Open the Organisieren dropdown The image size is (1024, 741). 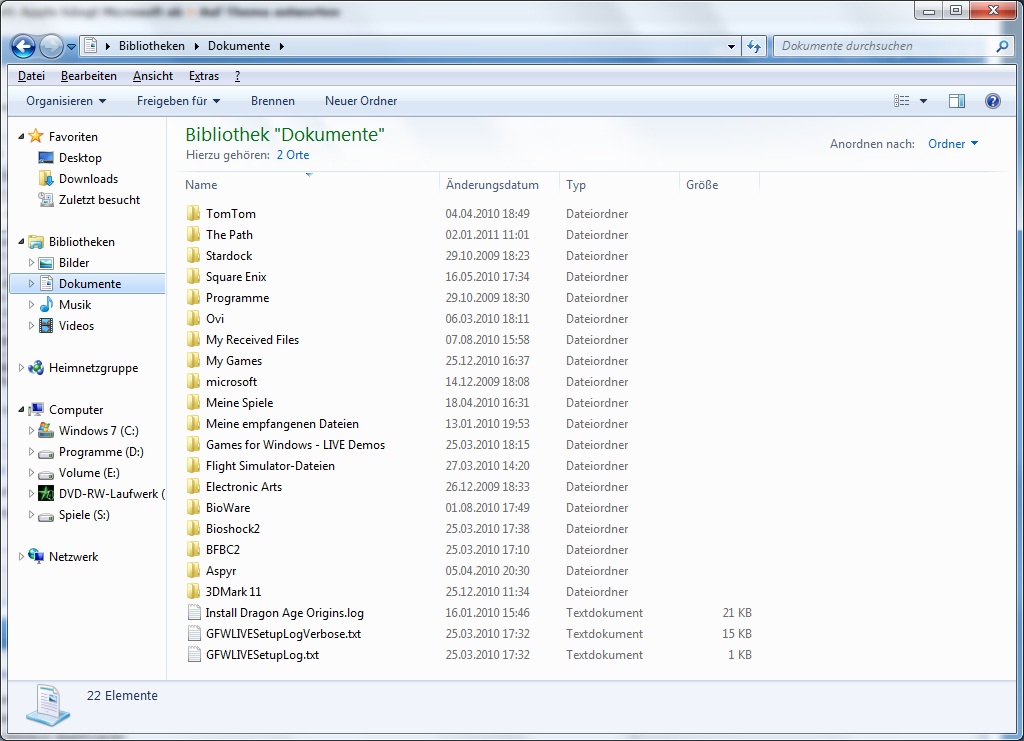[66, 101]
